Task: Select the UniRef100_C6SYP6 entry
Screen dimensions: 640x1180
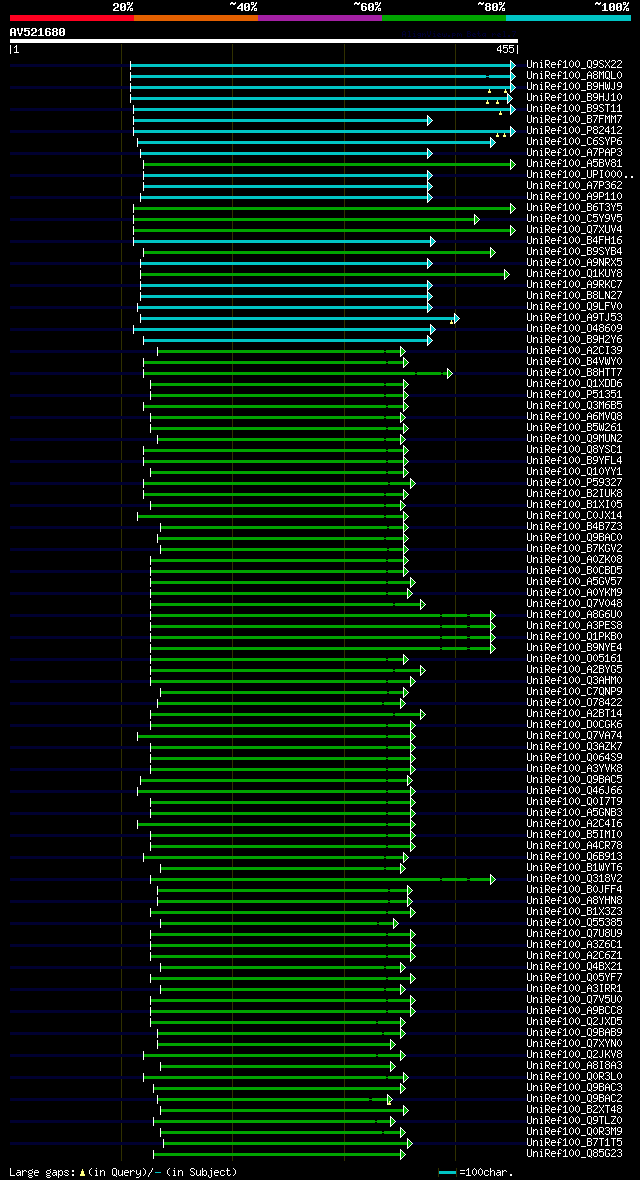Action: point(574,141)
